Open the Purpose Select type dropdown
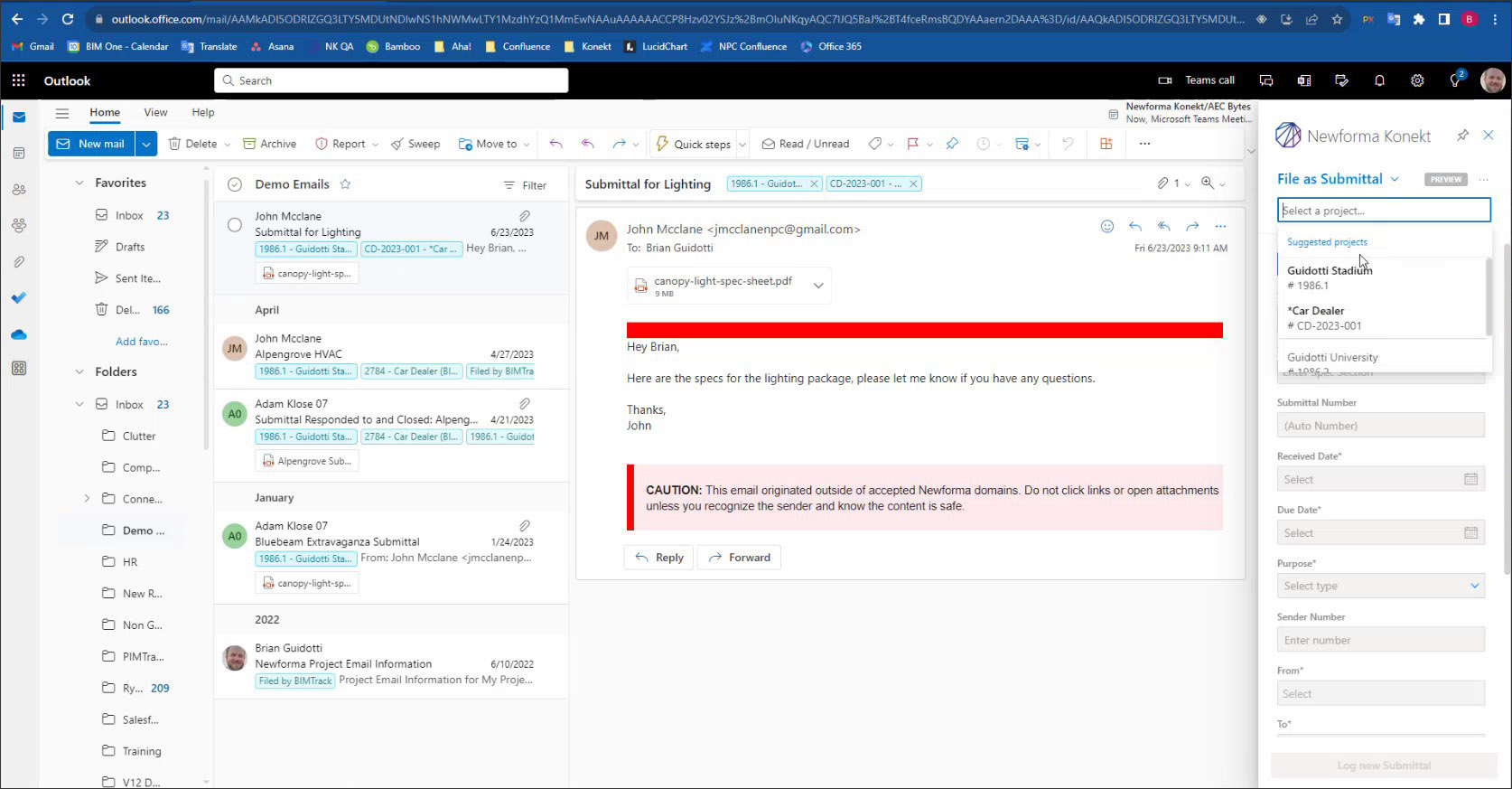The height and width of the screenshot is (789, 1512). coord(1380,586)
